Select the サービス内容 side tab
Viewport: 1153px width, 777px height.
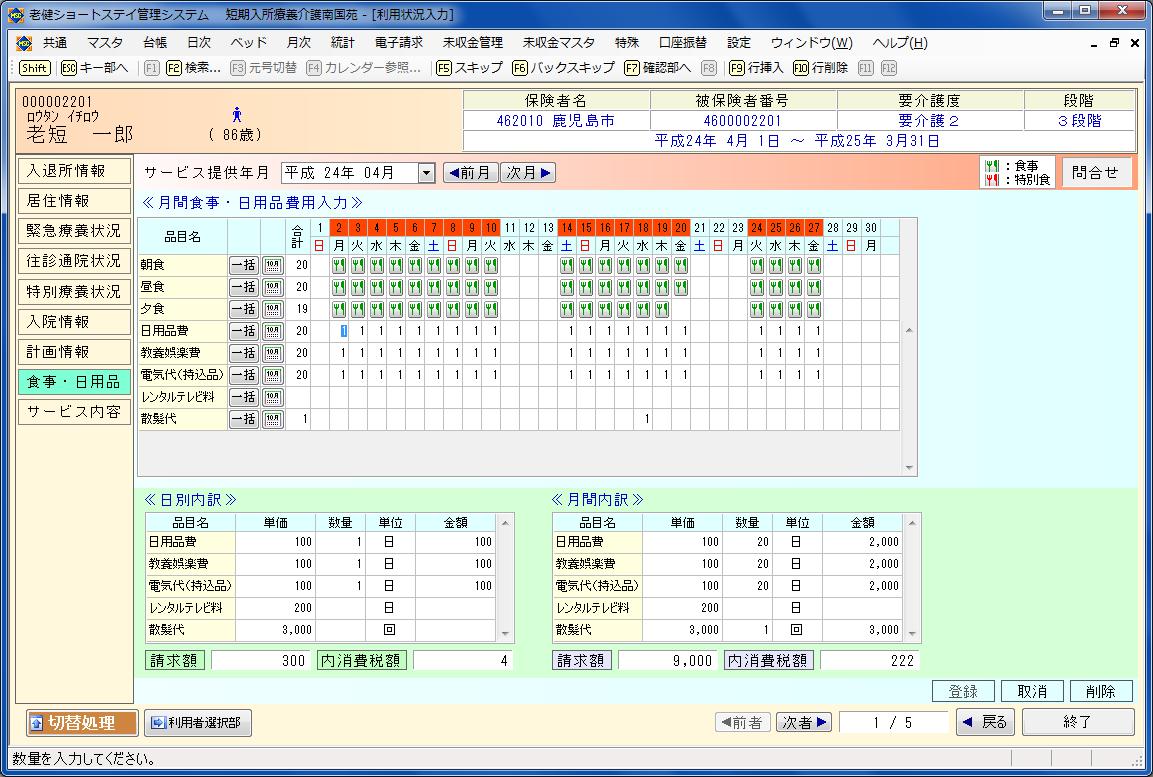75,412
